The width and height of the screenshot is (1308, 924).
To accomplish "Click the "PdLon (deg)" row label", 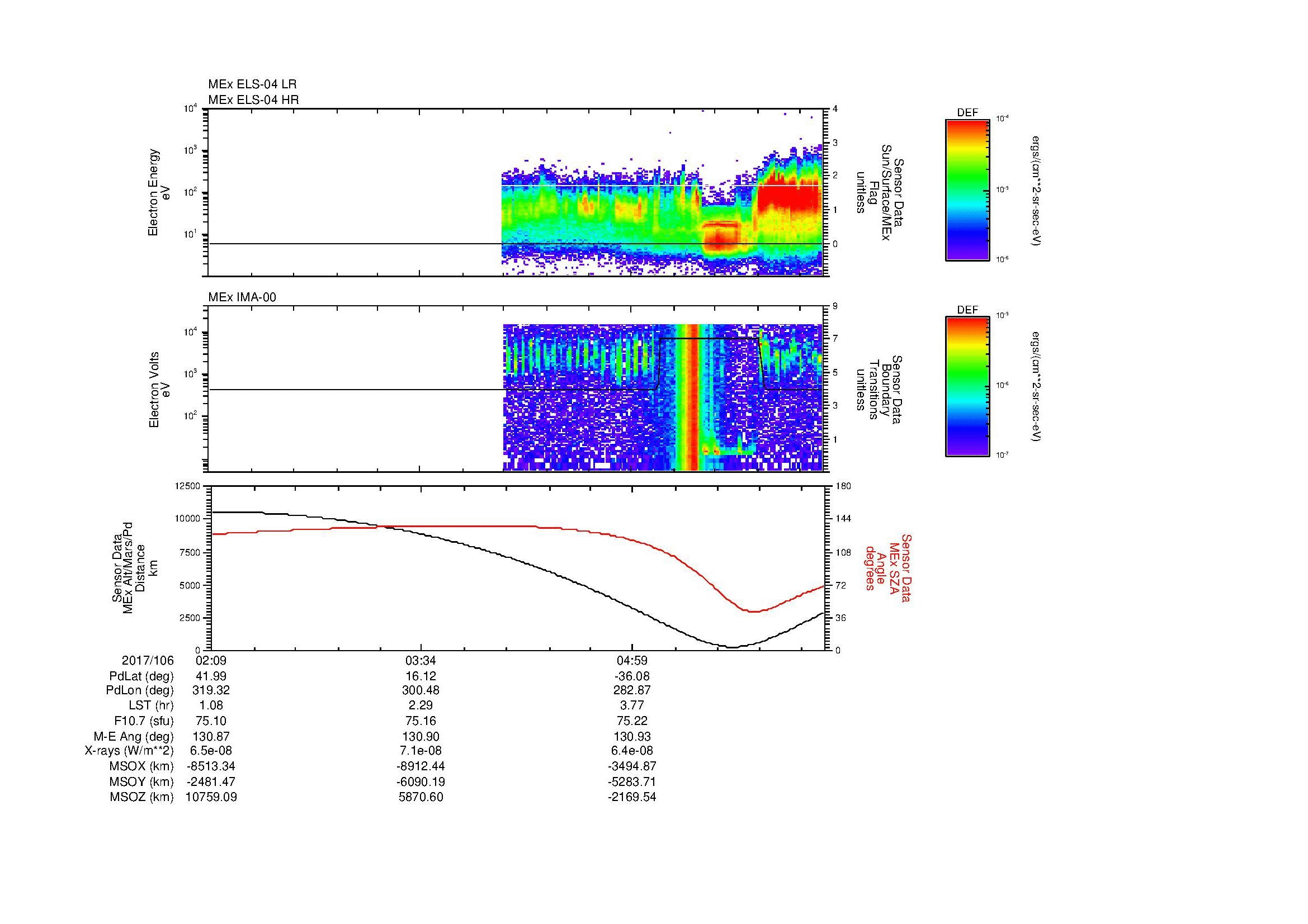I will coord(141,690).
